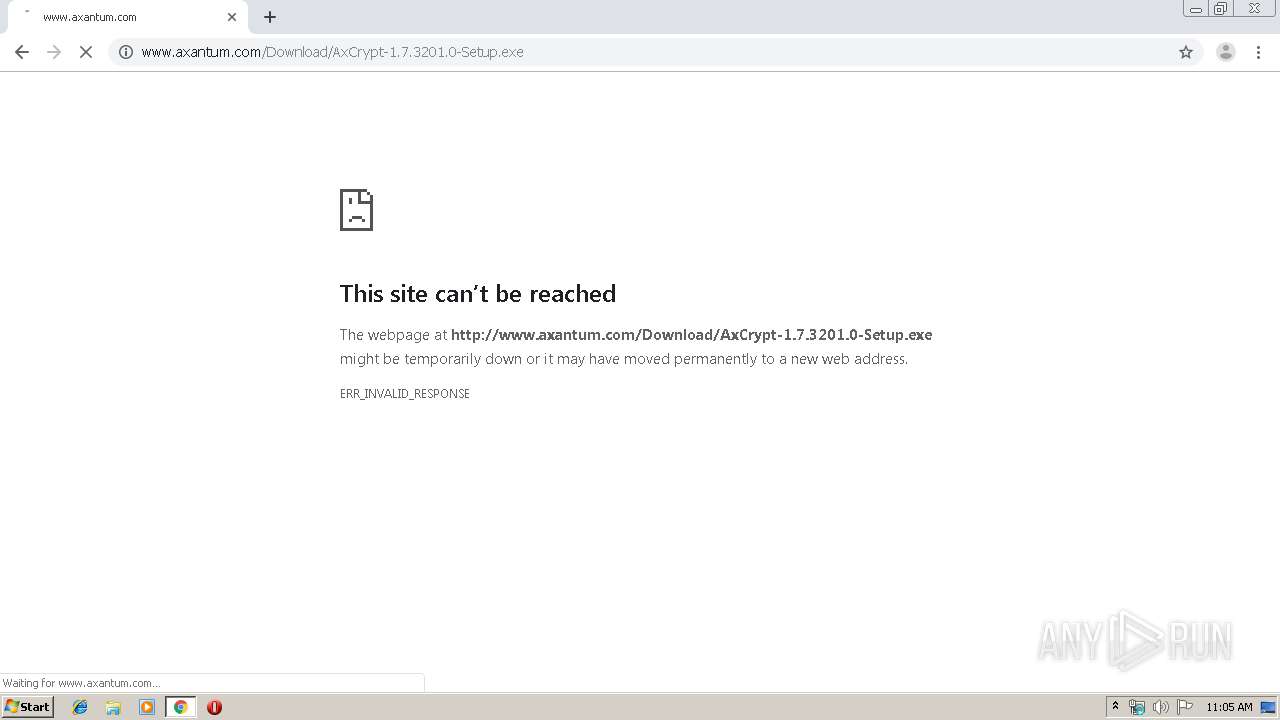Go back to the previous page

coord(22,52)
